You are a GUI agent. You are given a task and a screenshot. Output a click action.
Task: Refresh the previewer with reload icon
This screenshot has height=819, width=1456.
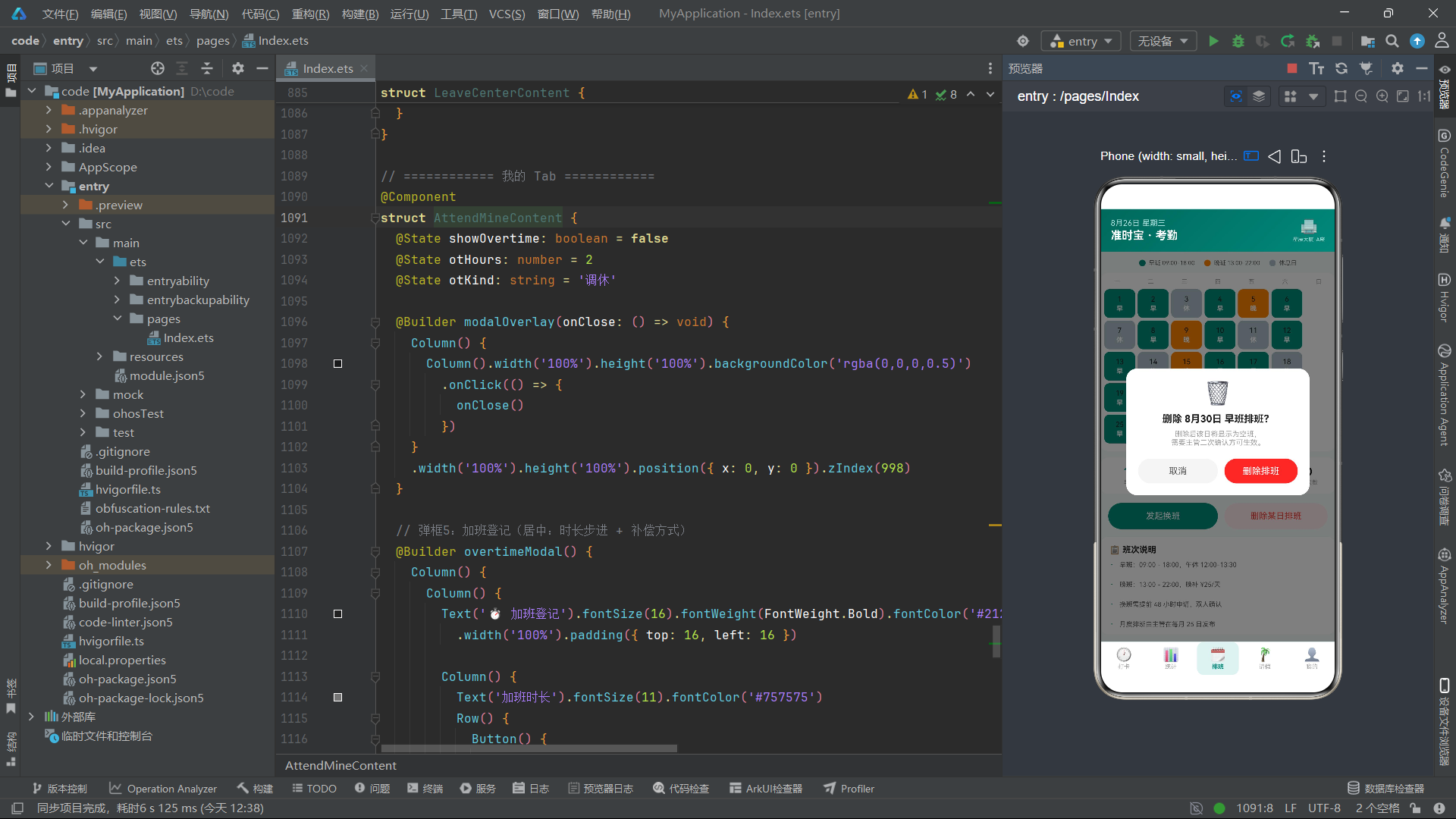tap(1341, 68)
